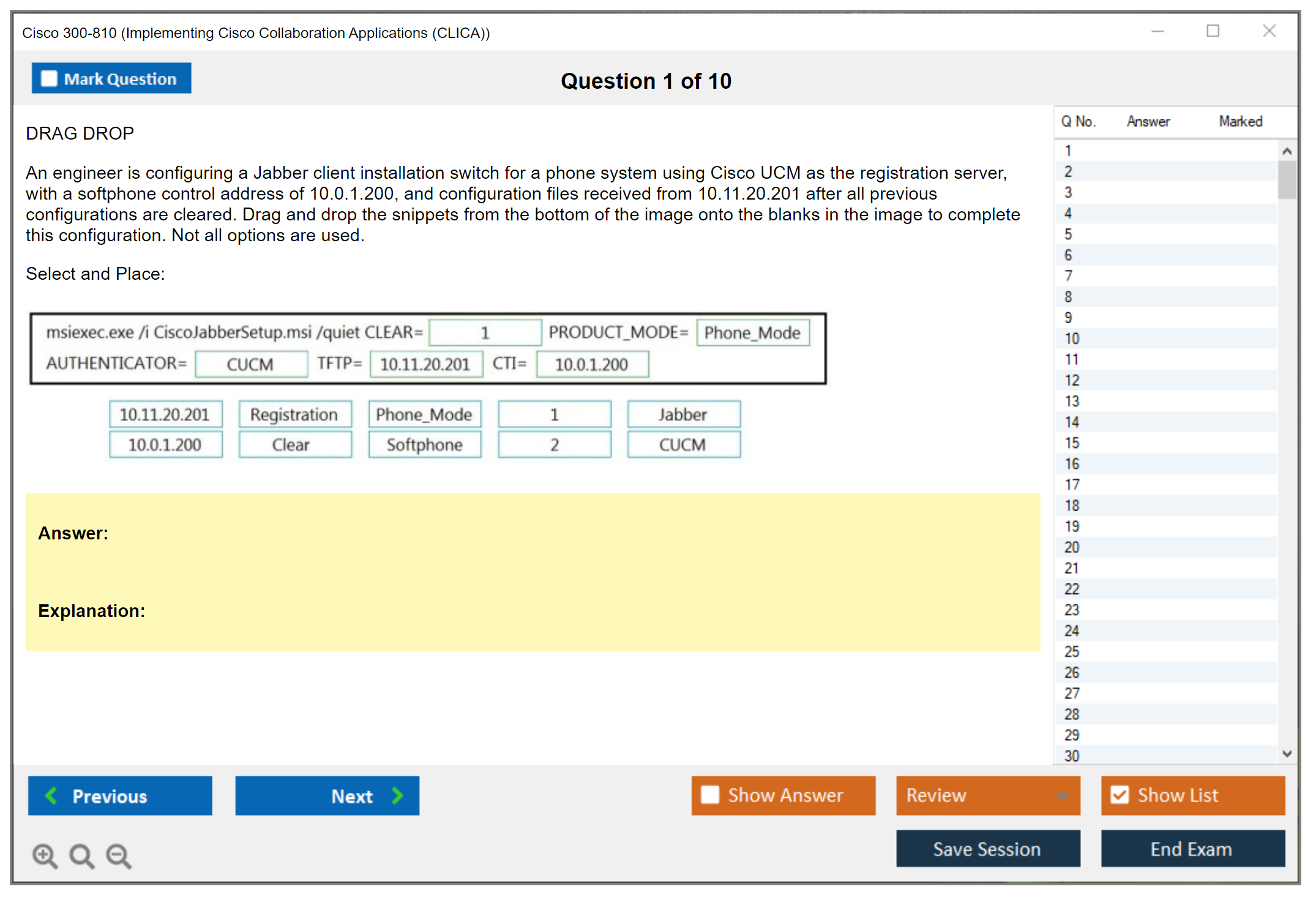Click the zoom out magnifier icon
This screenshot has width=1316, height=900.
118,855
